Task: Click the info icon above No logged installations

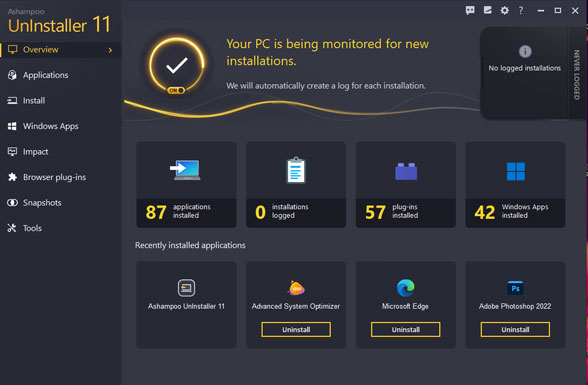Action: pos(525,51)
